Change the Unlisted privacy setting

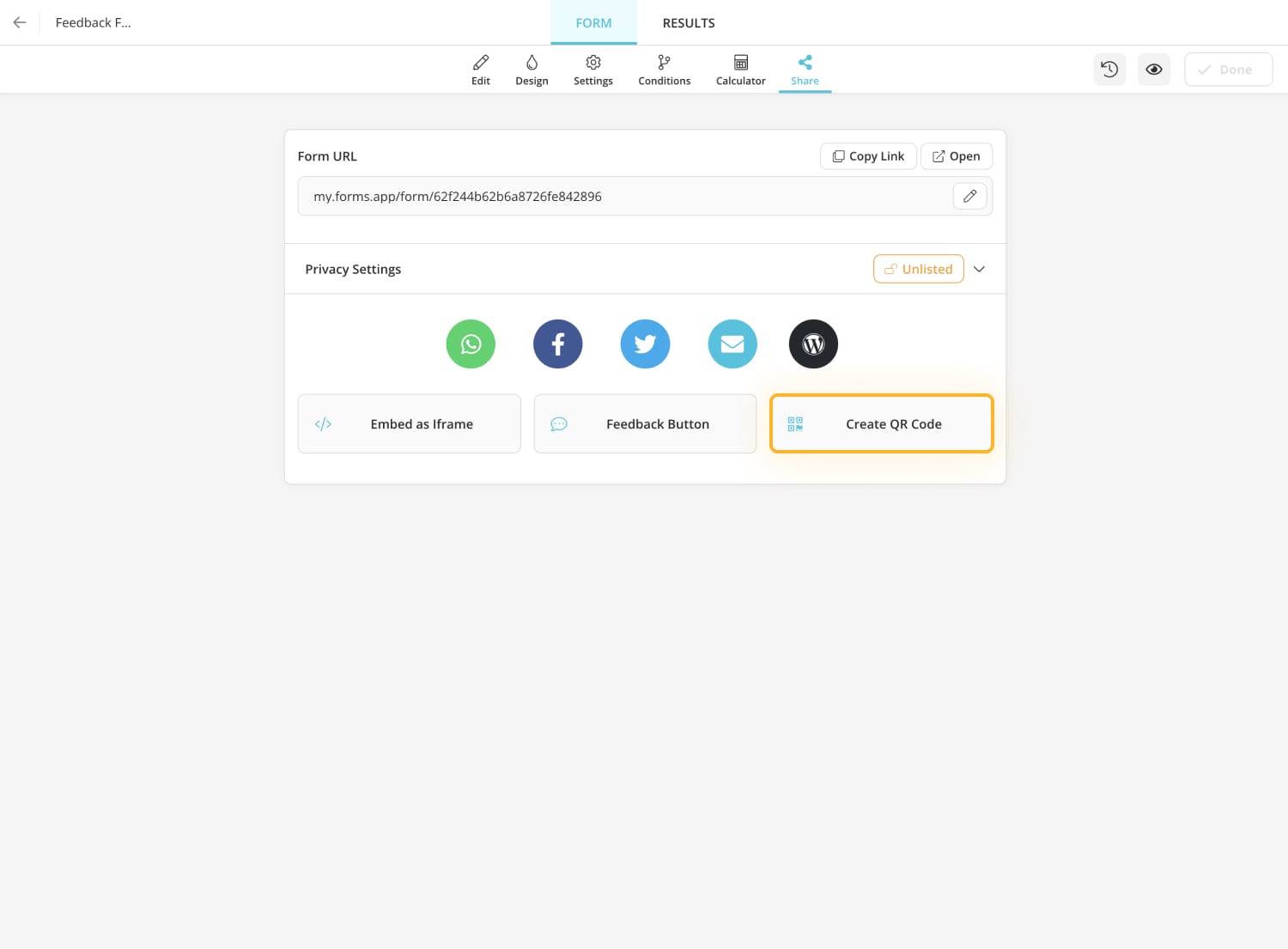click(918, 269)
